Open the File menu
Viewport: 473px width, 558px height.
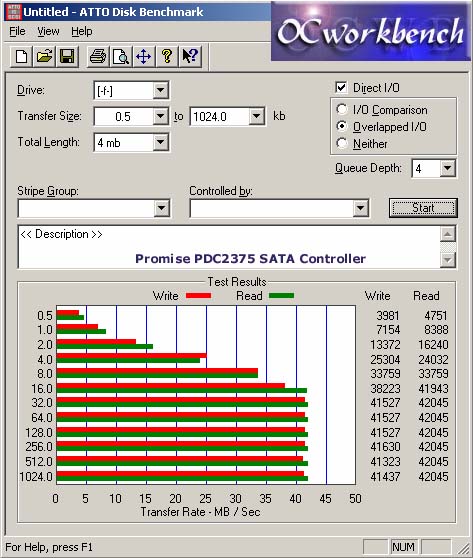point(17,31)
